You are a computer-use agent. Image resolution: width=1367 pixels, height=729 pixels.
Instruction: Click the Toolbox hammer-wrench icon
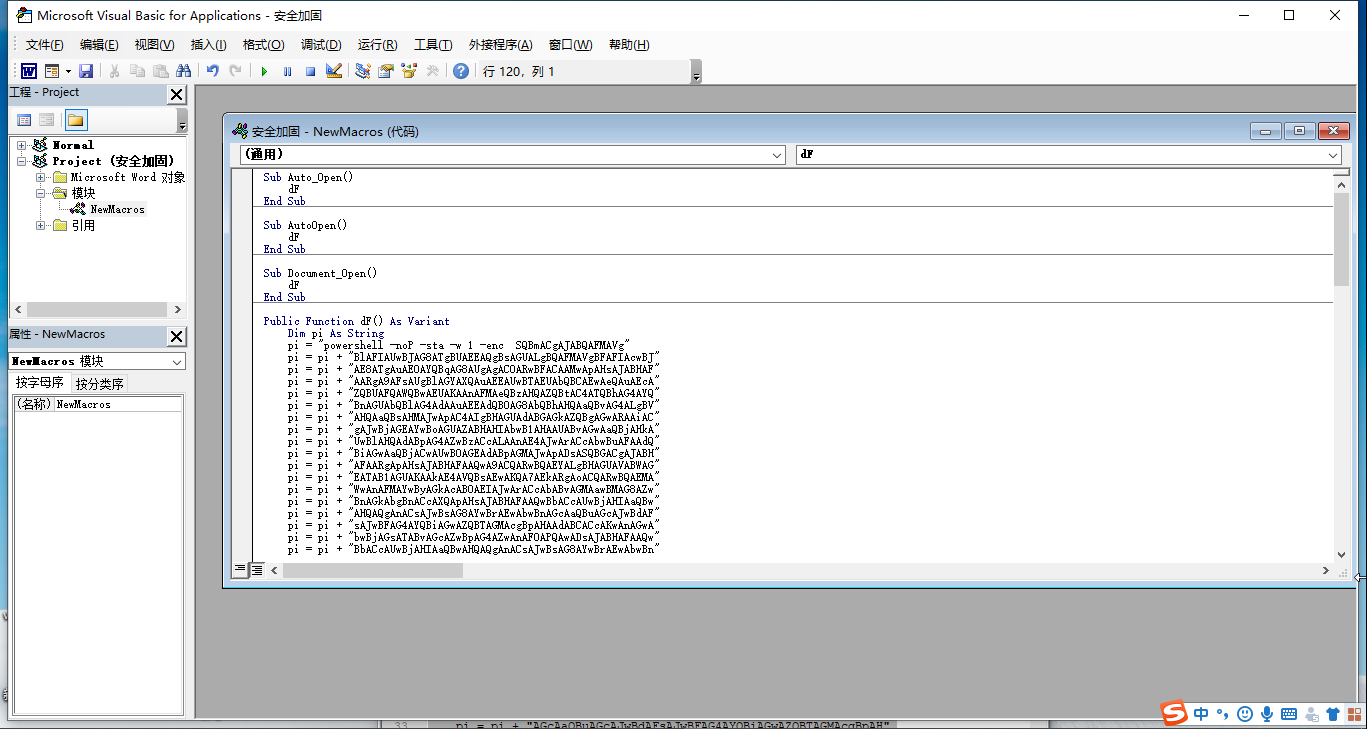tap(432, 71)
